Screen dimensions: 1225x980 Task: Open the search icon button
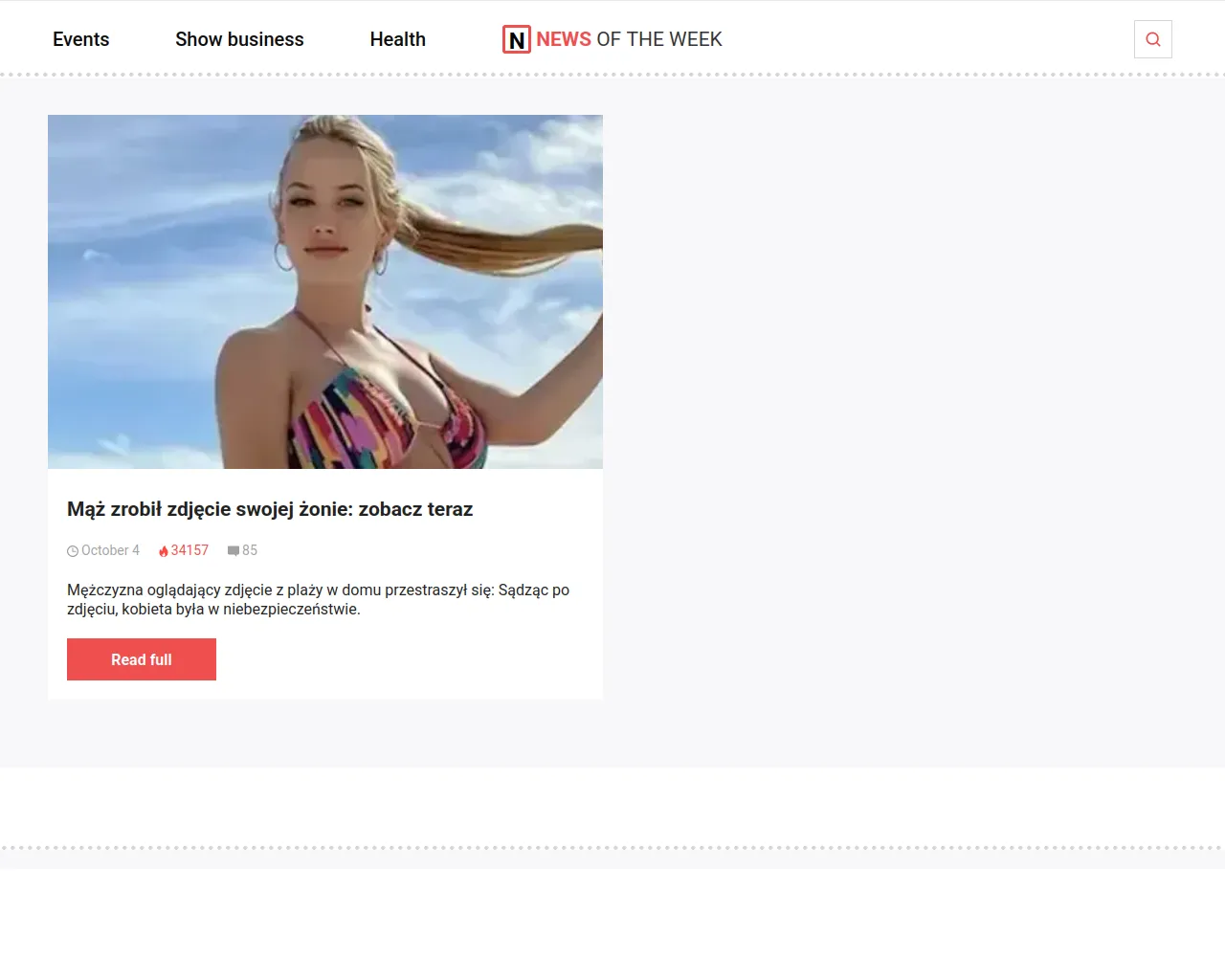tap(1153, 39)
